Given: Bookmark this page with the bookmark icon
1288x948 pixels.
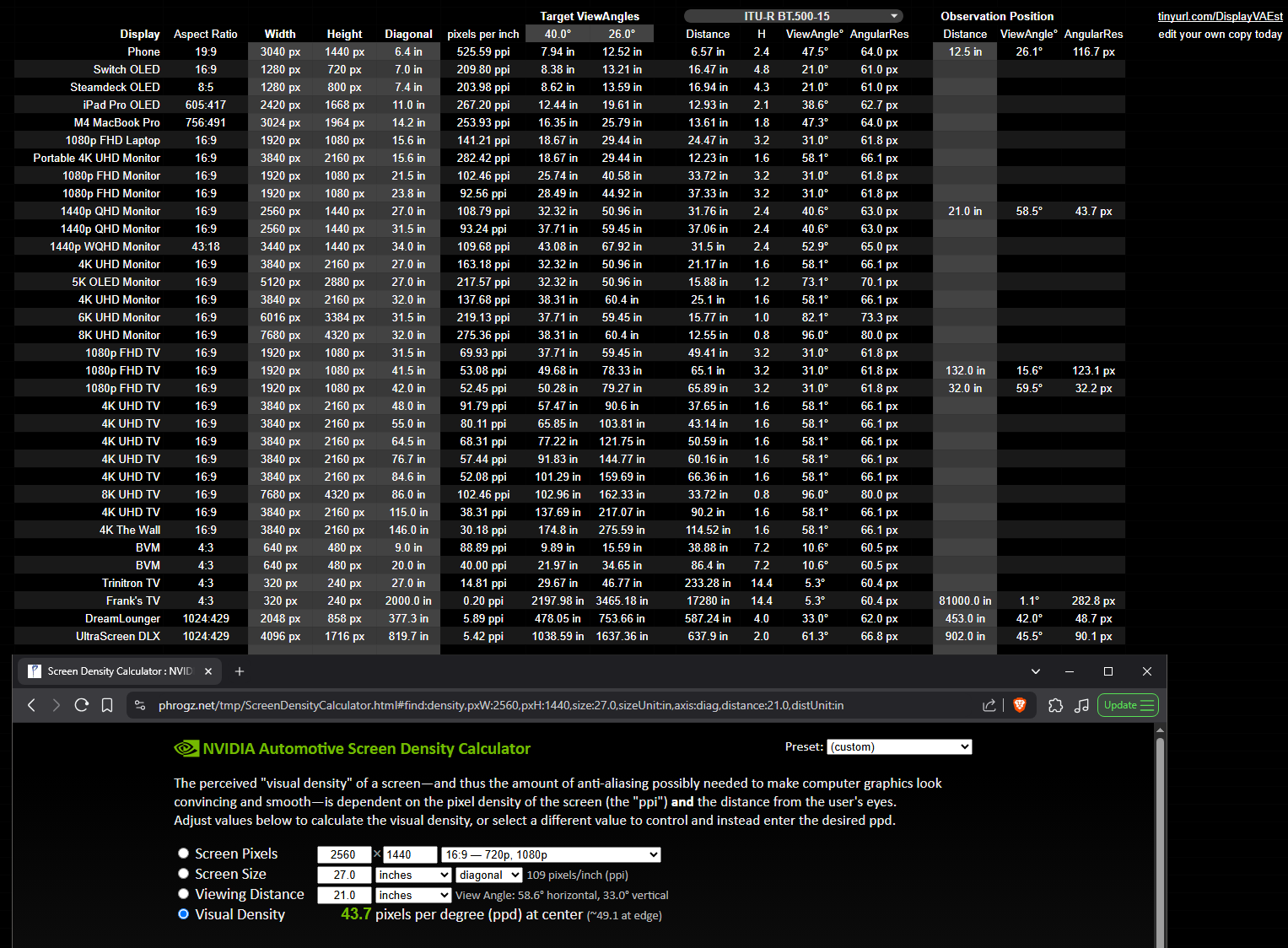Looking at the screenshot, I should pos(107,705).
